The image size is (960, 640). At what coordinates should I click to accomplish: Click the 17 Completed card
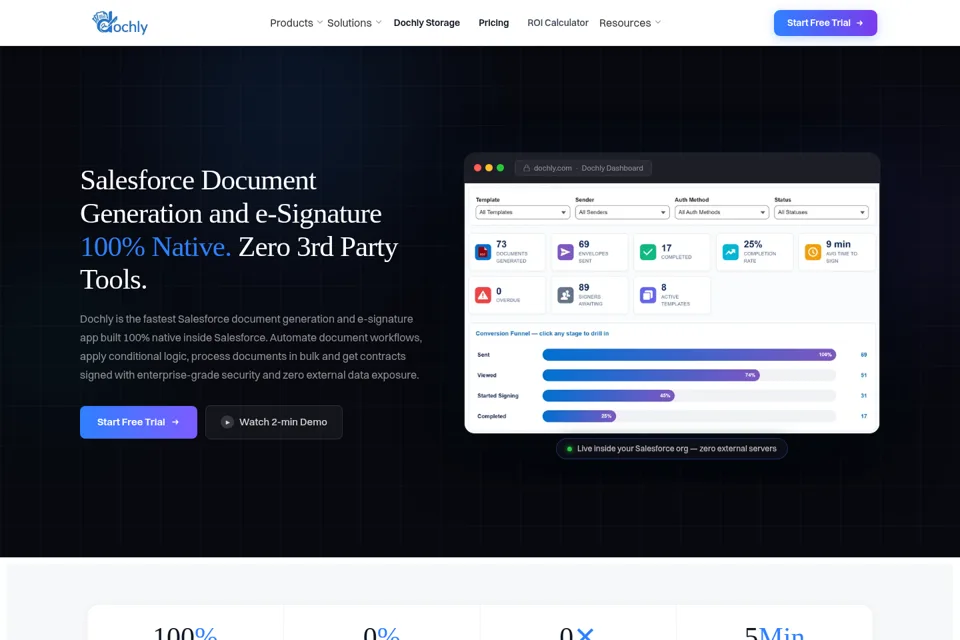pyautogui.click(x=672, y=252)
